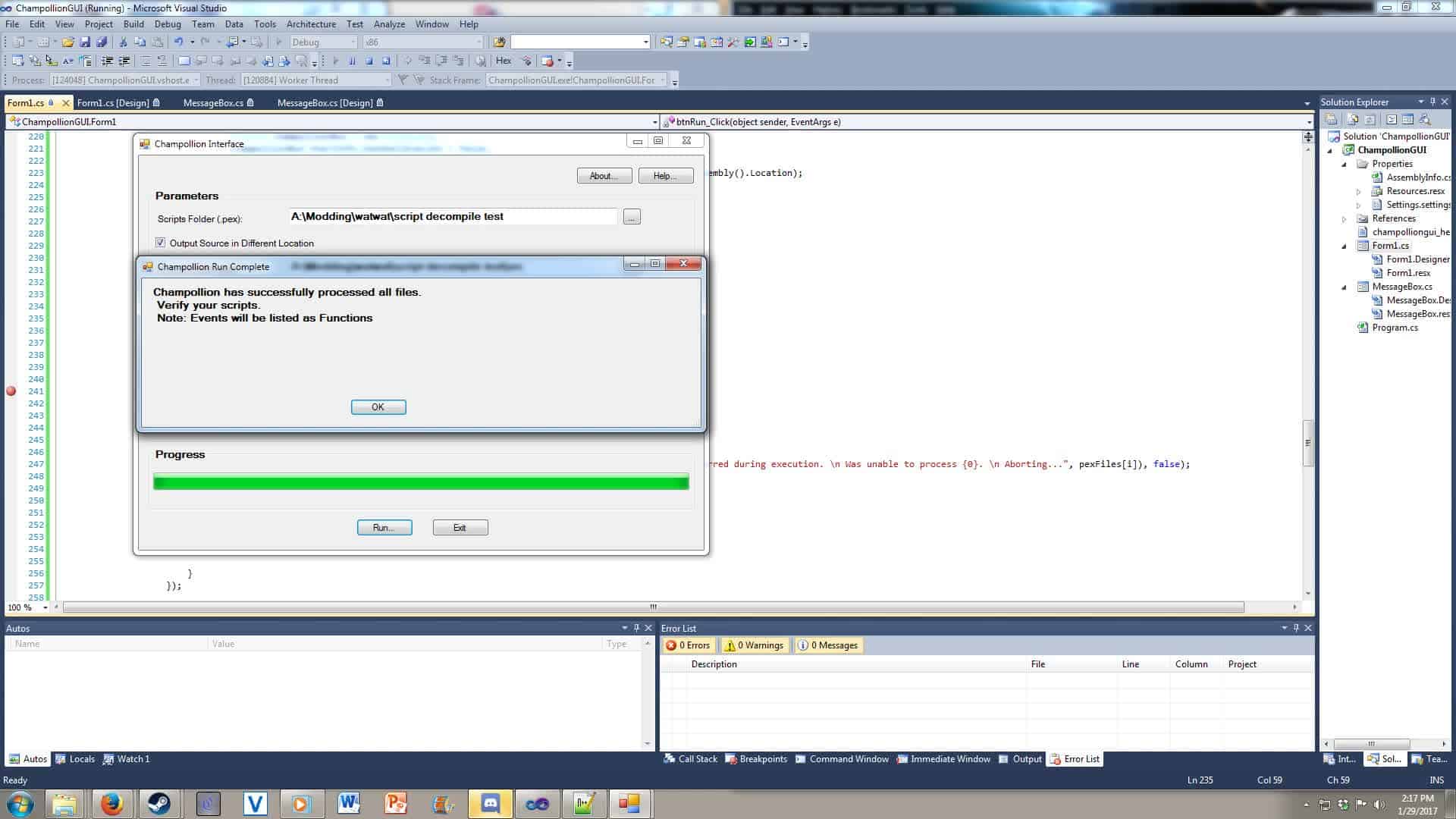Click the Scripts Folder path field
The height and width of the screenshot is (819, 1456).
point(453,217)
